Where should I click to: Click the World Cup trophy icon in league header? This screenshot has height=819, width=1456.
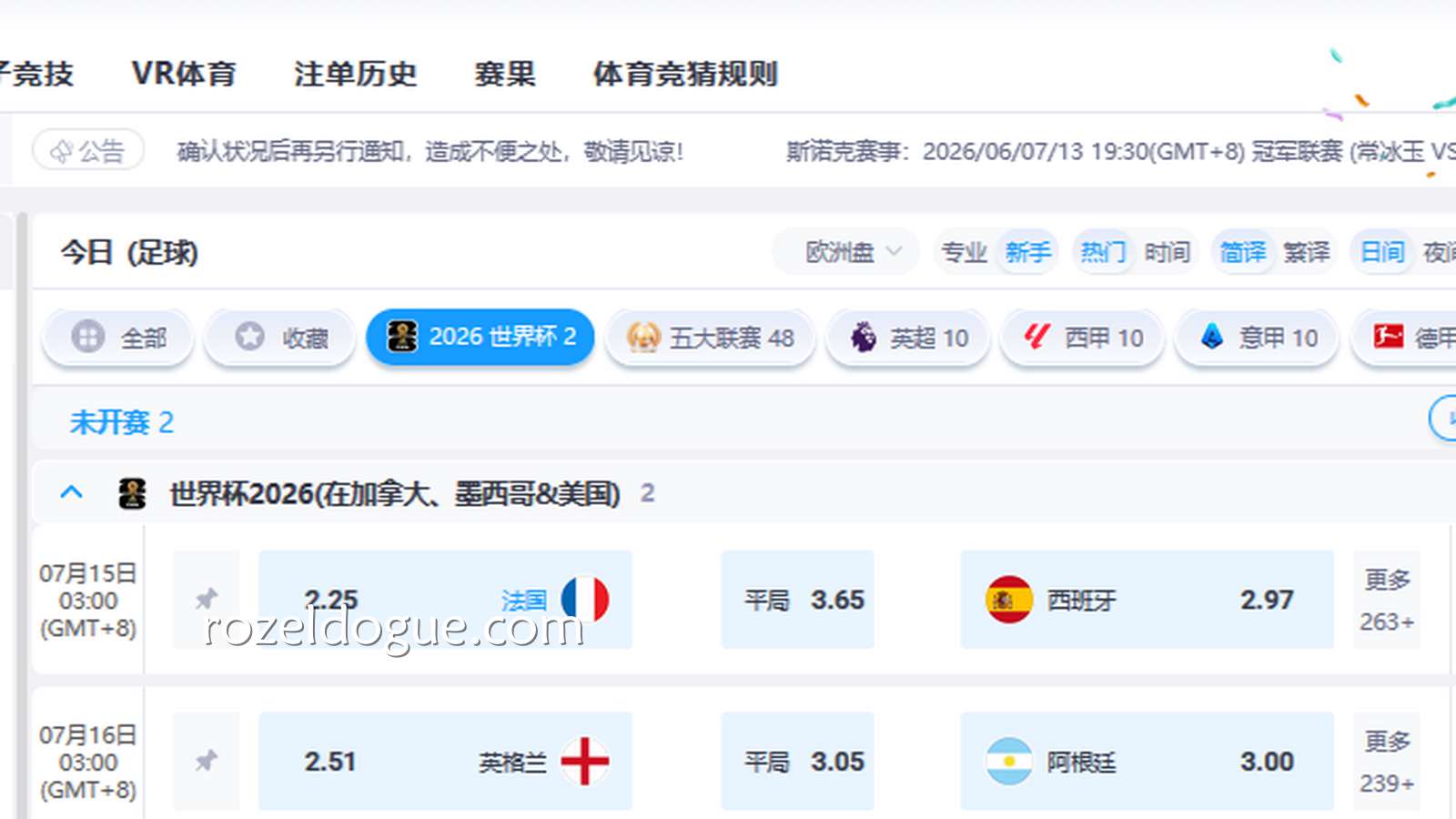(132, 493)
